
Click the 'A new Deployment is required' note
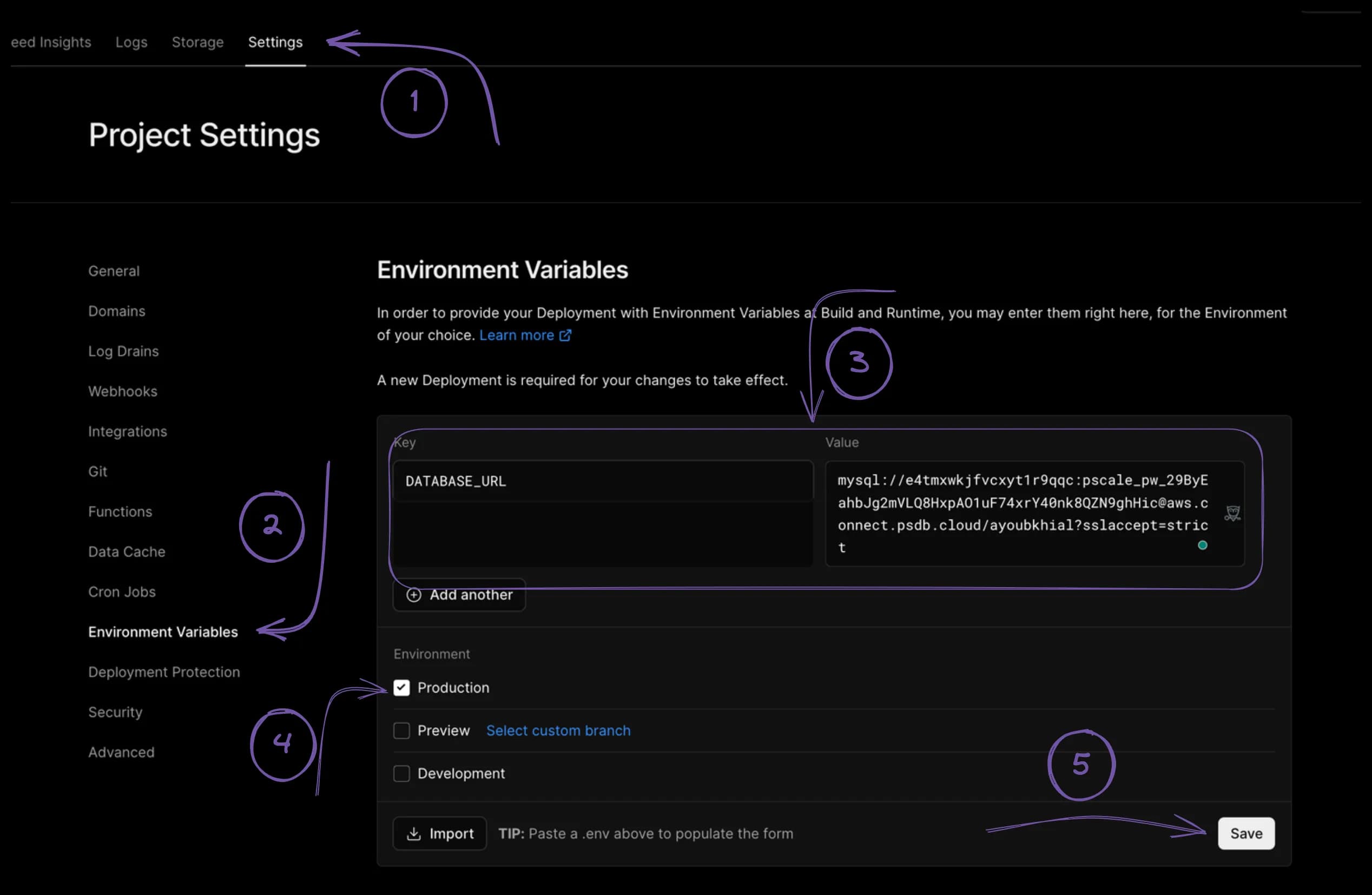(x=582, y=380)
